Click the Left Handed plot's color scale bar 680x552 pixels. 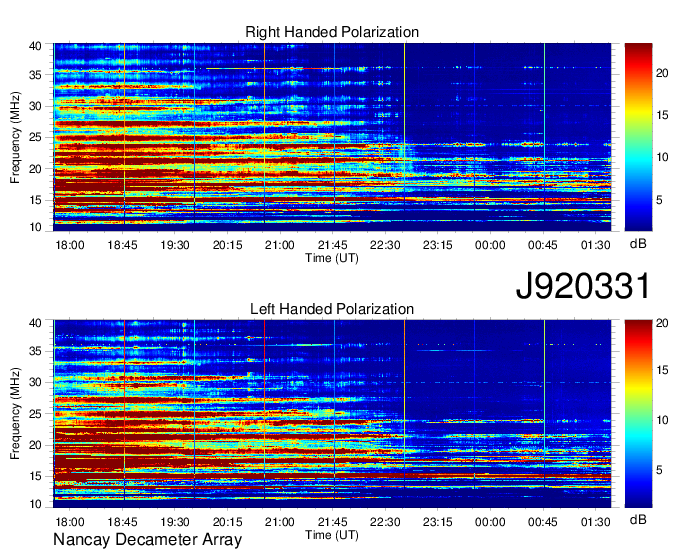pos(638,414)
